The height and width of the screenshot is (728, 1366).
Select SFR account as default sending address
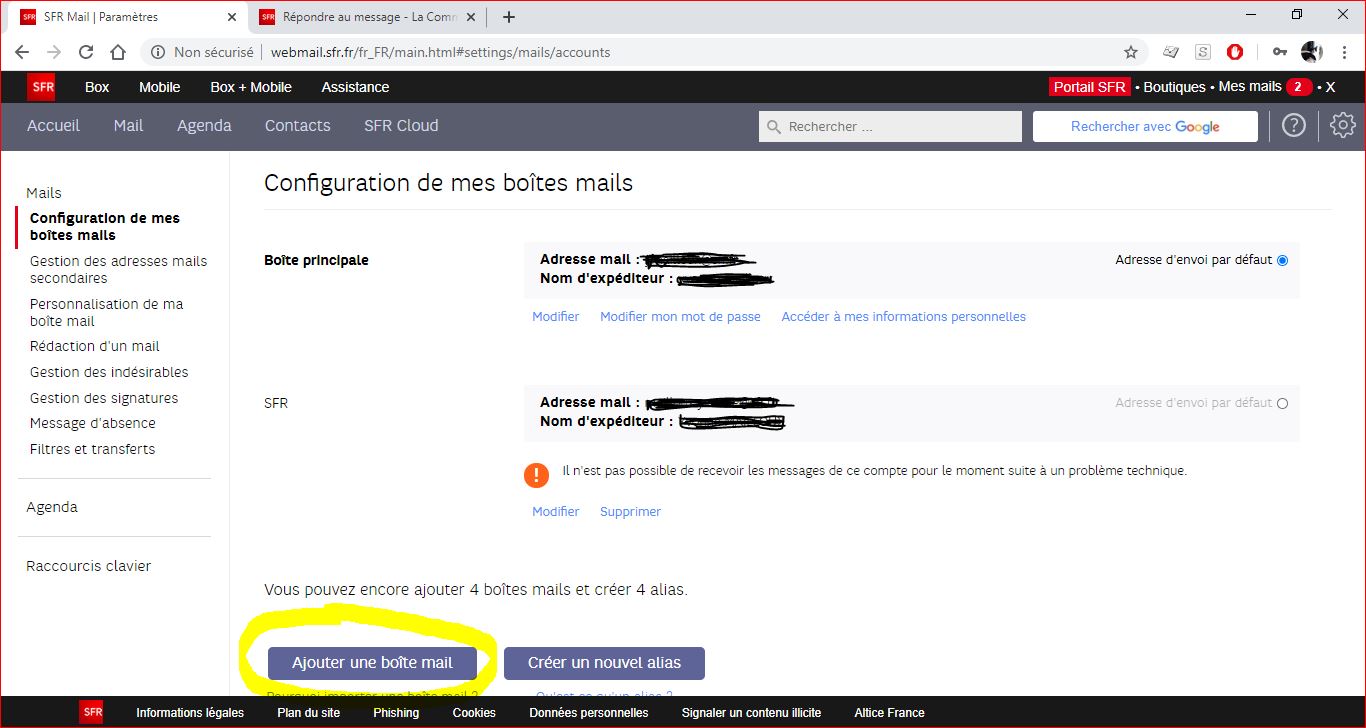click(1282, 403)
